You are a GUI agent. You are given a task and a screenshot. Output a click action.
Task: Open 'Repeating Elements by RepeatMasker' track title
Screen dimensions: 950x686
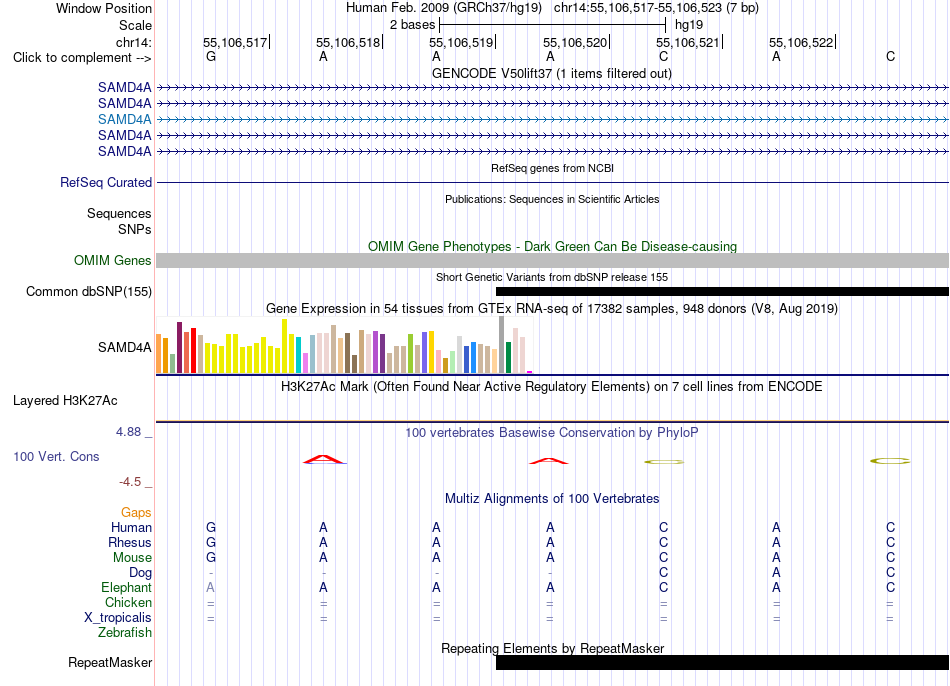(x=553, y=648)
